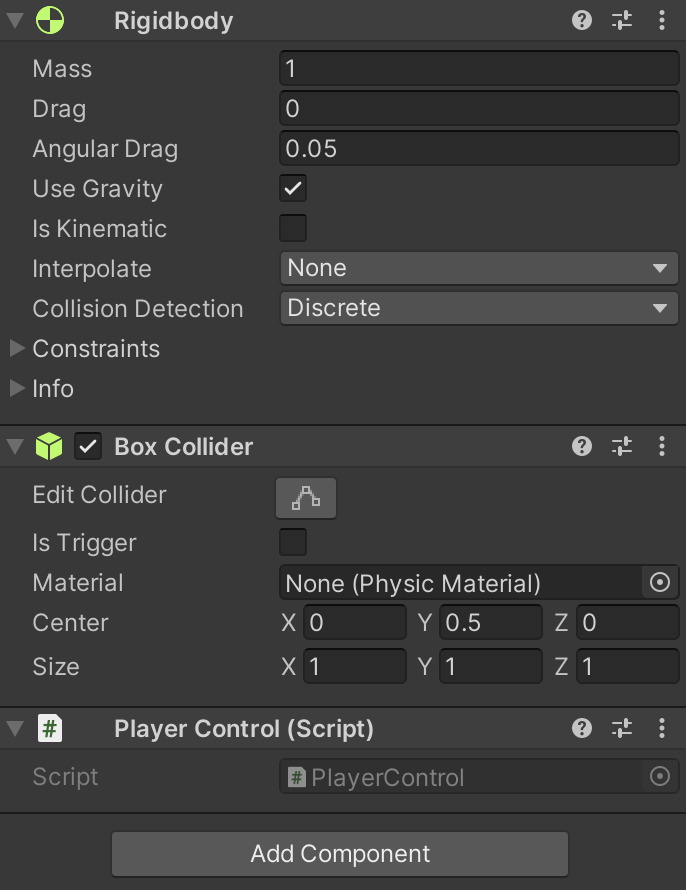Click the Add Component button
This screenshot has height=890, width=686.
point(340,854)
